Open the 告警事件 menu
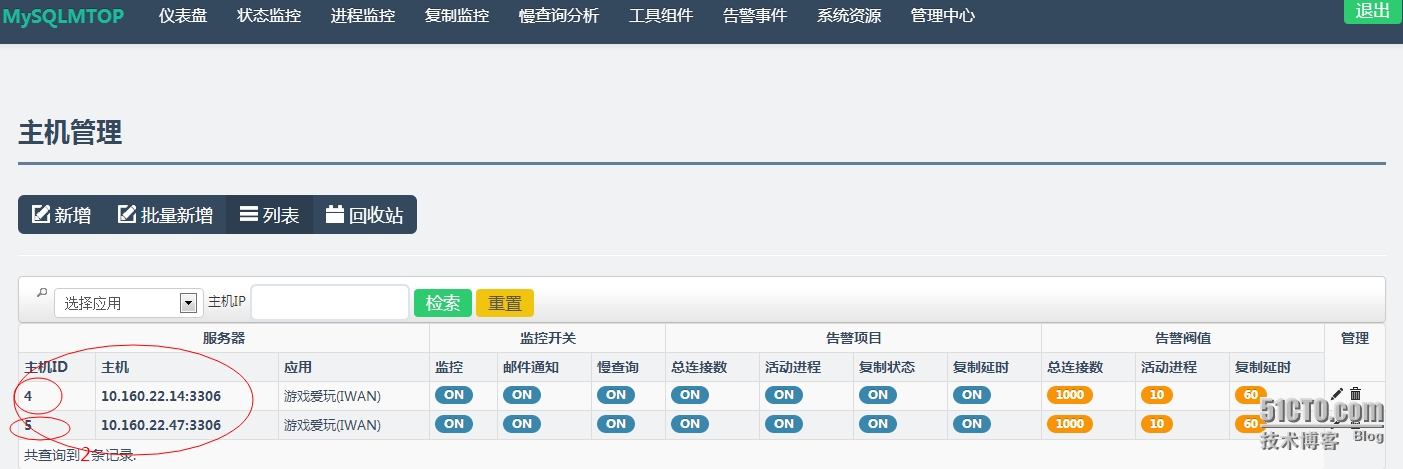The height and width of the screenshot is (469, 1403). [755, 16]
